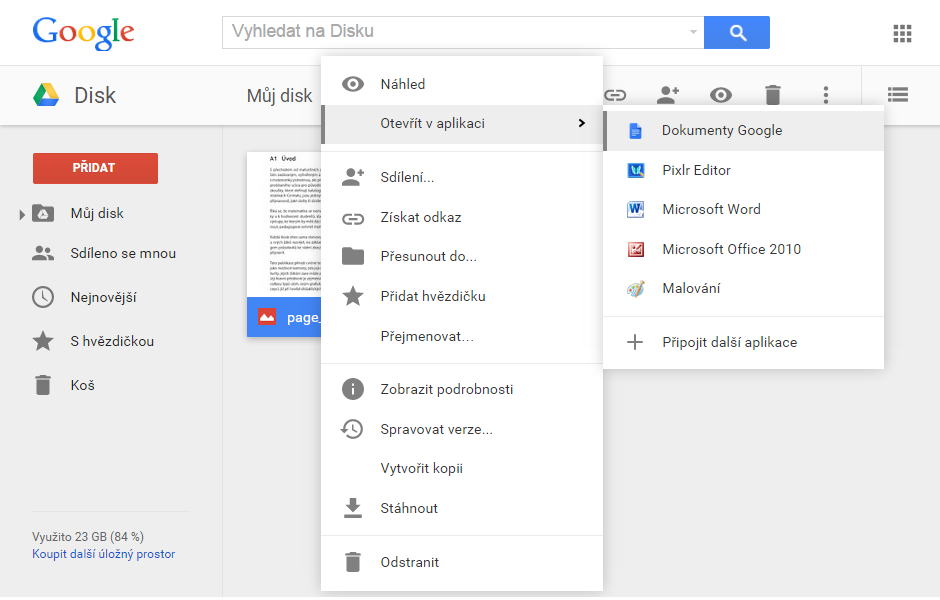
Task: Click the person-plus icon next to Sdílení
Action: [352, 177]
